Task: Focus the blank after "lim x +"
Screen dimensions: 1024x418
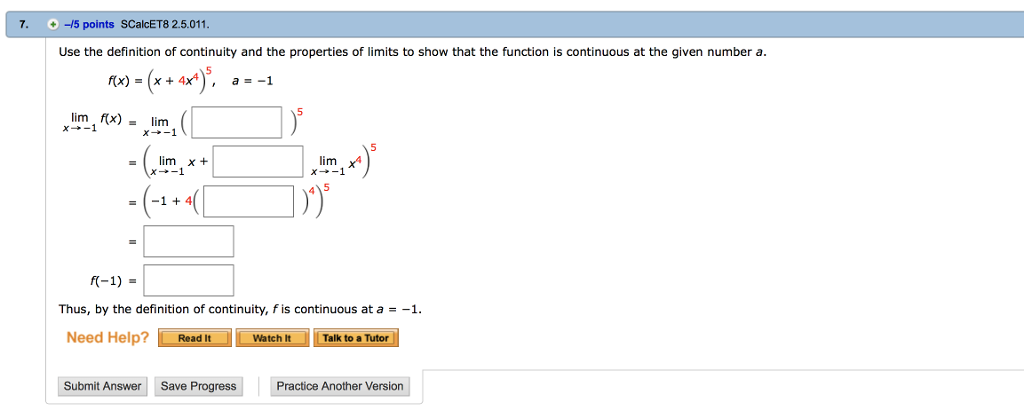Action: point(257,161)
